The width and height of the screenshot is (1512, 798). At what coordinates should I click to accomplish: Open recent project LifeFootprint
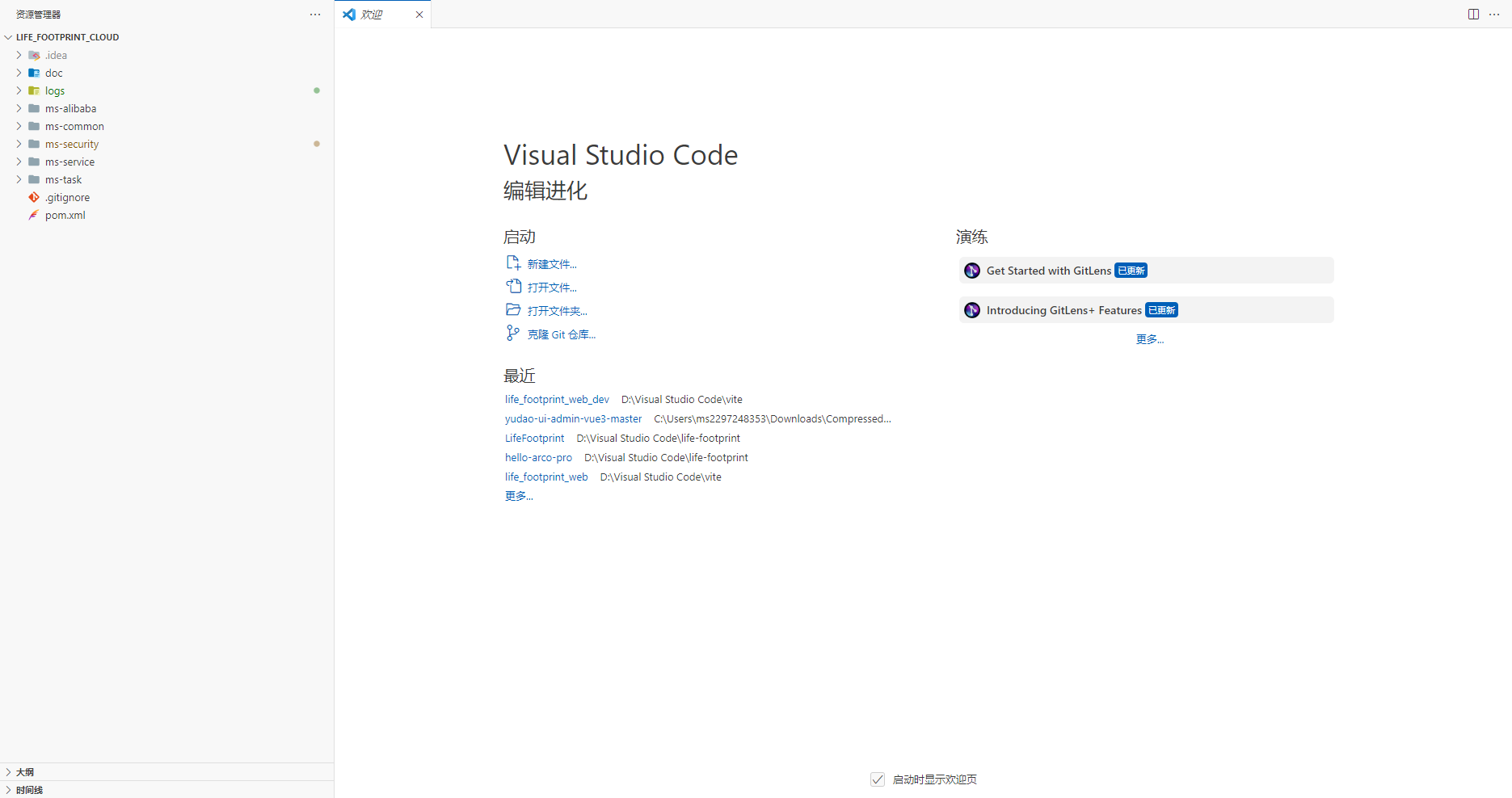click(x=535, y=438)
